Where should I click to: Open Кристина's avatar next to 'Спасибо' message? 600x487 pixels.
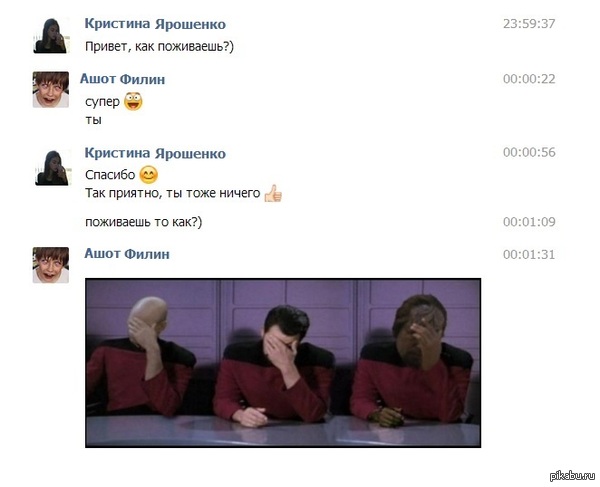point(53,168)
